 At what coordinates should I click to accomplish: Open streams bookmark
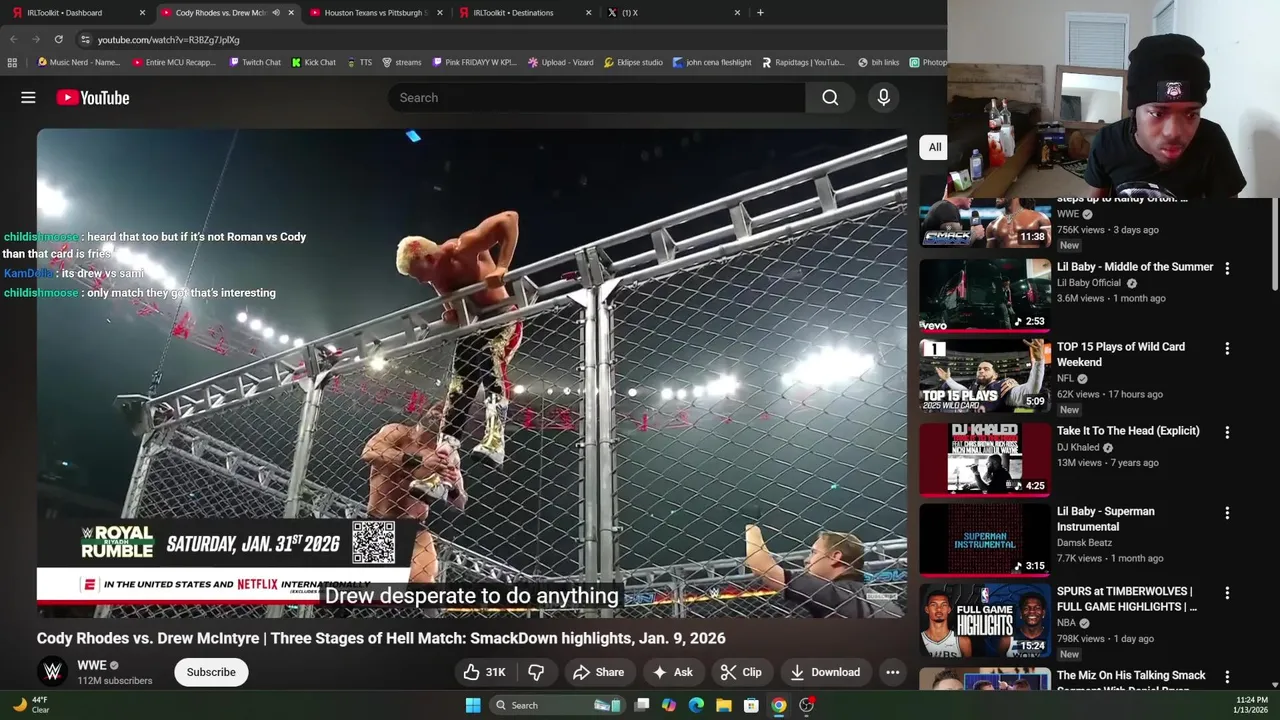point(402,62)
